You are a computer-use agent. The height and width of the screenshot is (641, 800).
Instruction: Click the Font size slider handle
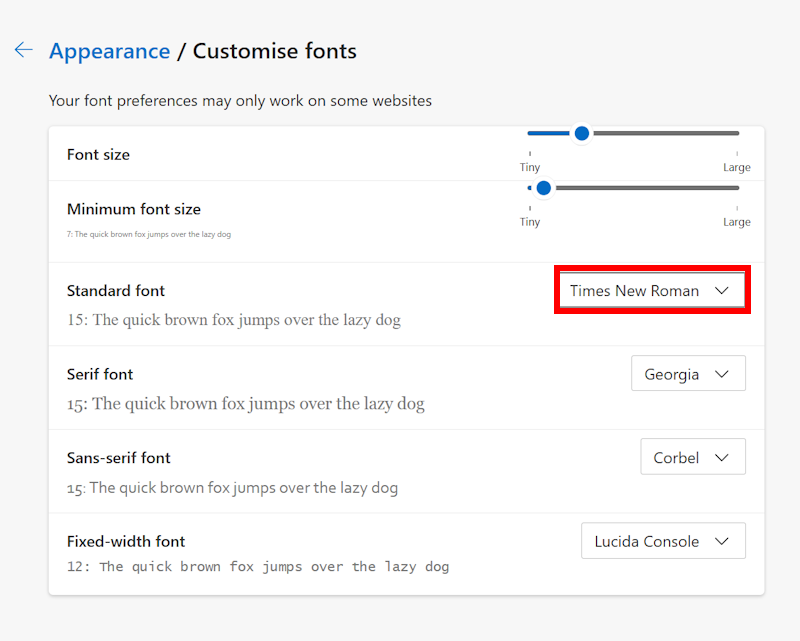point(581,133)
